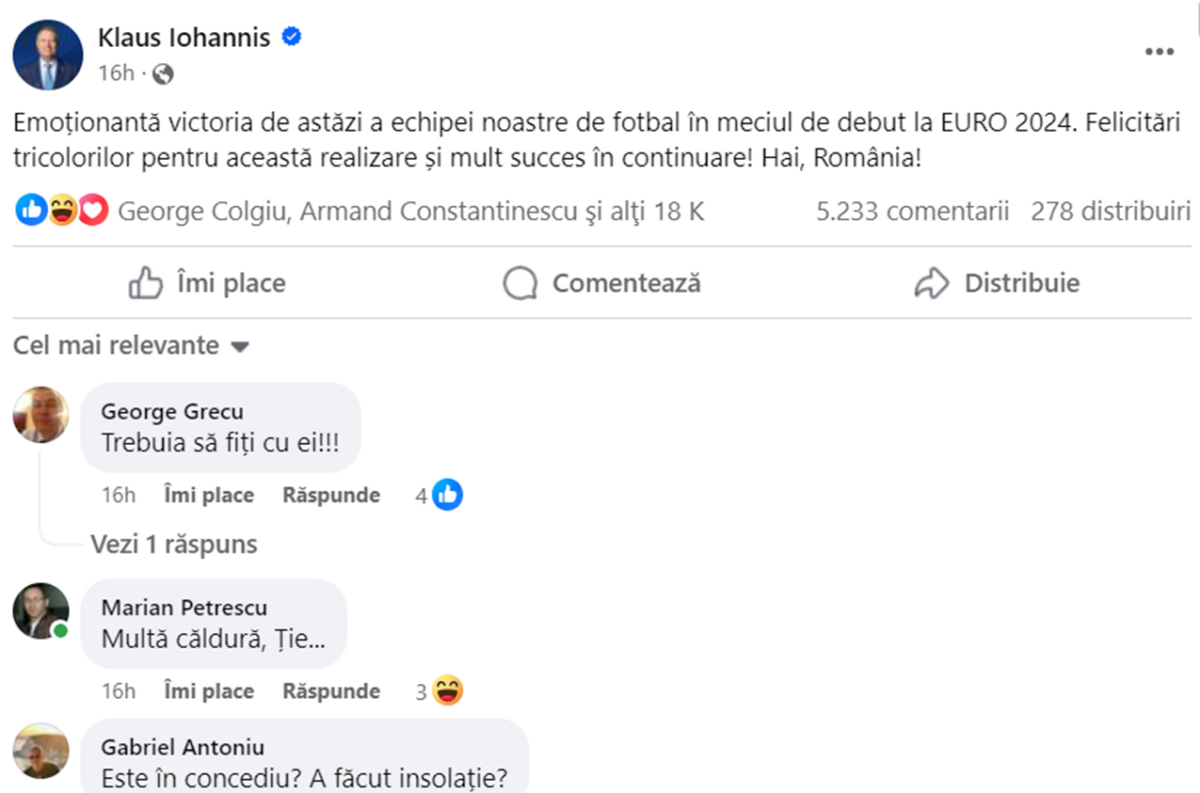Click the post's reaction emoji icons

(x=62, y=211)
